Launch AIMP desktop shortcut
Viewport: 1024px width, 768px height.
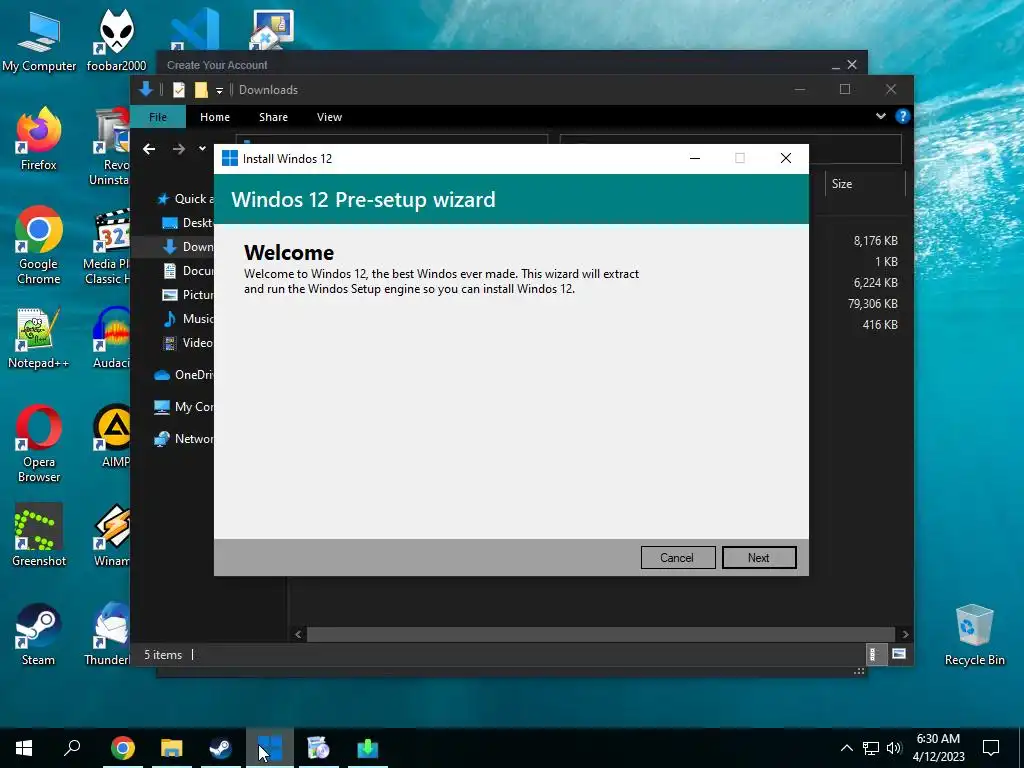click(x=114, y=436)
